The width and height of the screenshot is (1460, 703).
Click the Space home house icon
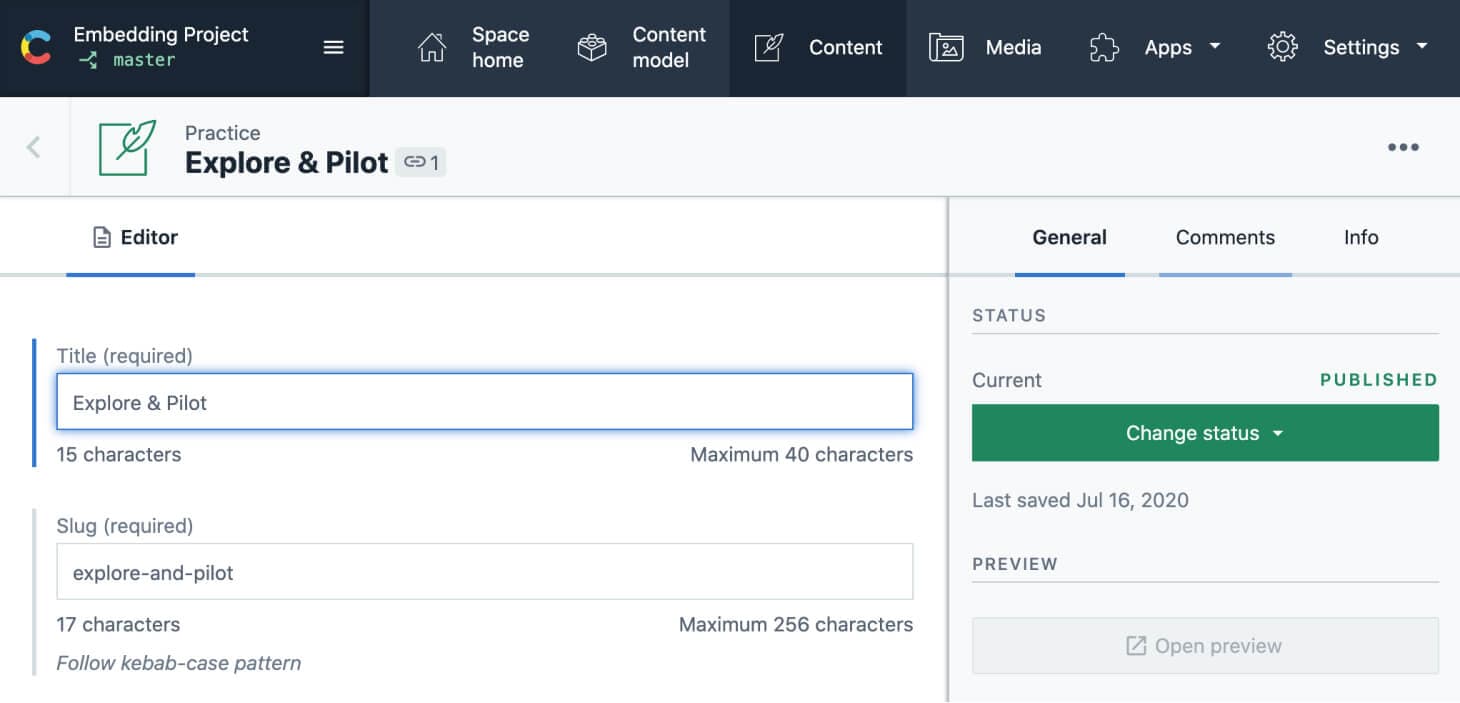[432, 47]
